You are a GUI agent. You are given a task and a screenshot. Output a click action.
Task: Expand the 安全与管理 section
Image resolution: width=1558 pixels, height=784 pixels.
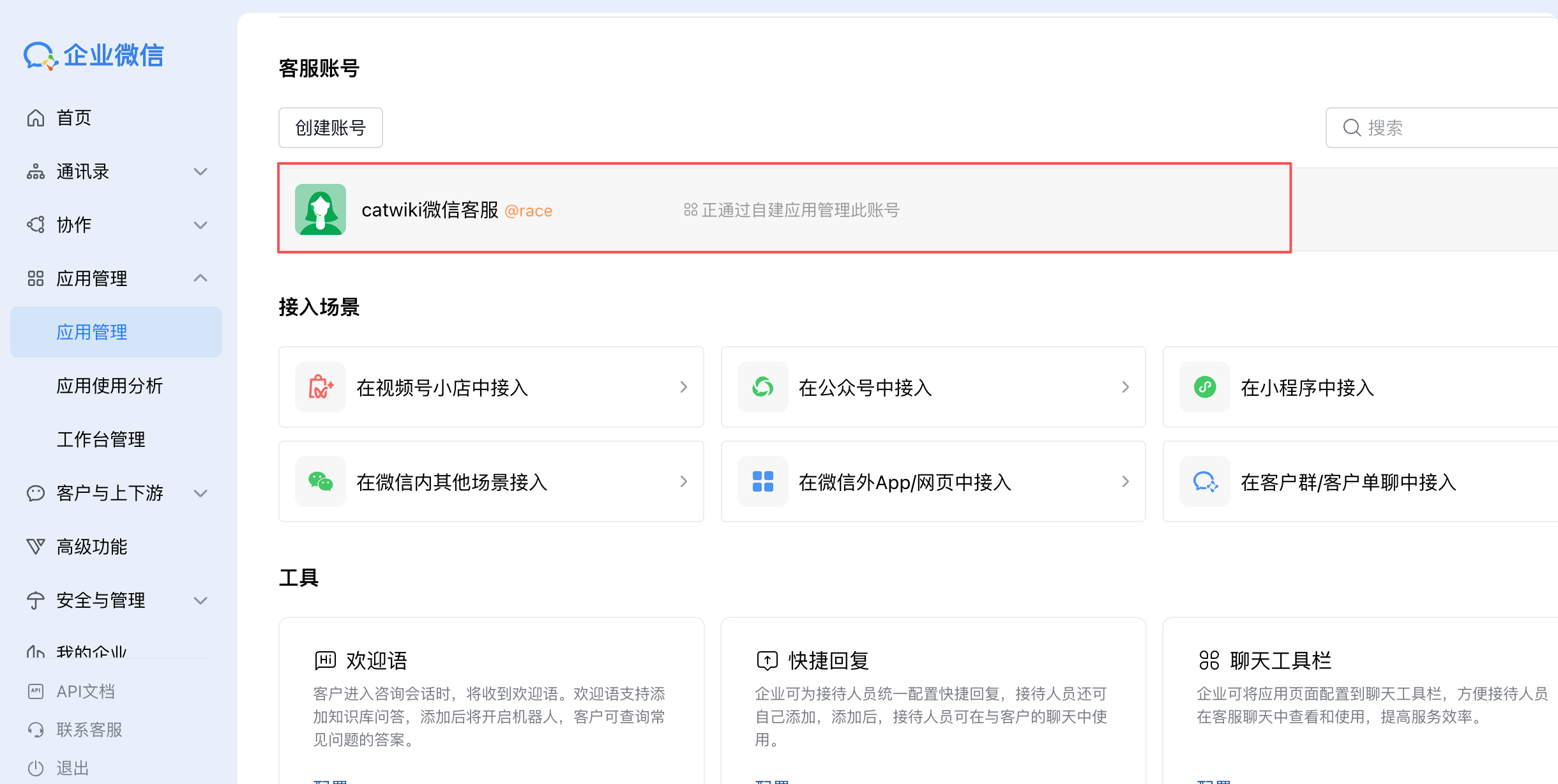[x=200, y=601]
